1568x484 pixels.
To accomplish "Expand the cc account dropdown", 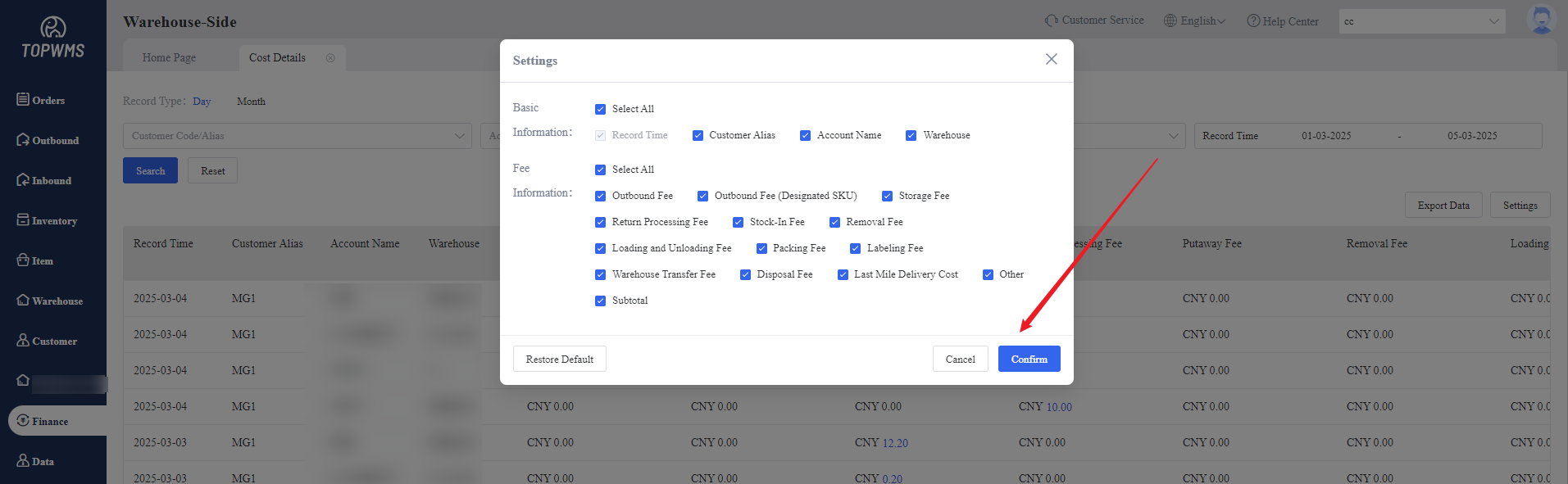I will click(1421, 21).
